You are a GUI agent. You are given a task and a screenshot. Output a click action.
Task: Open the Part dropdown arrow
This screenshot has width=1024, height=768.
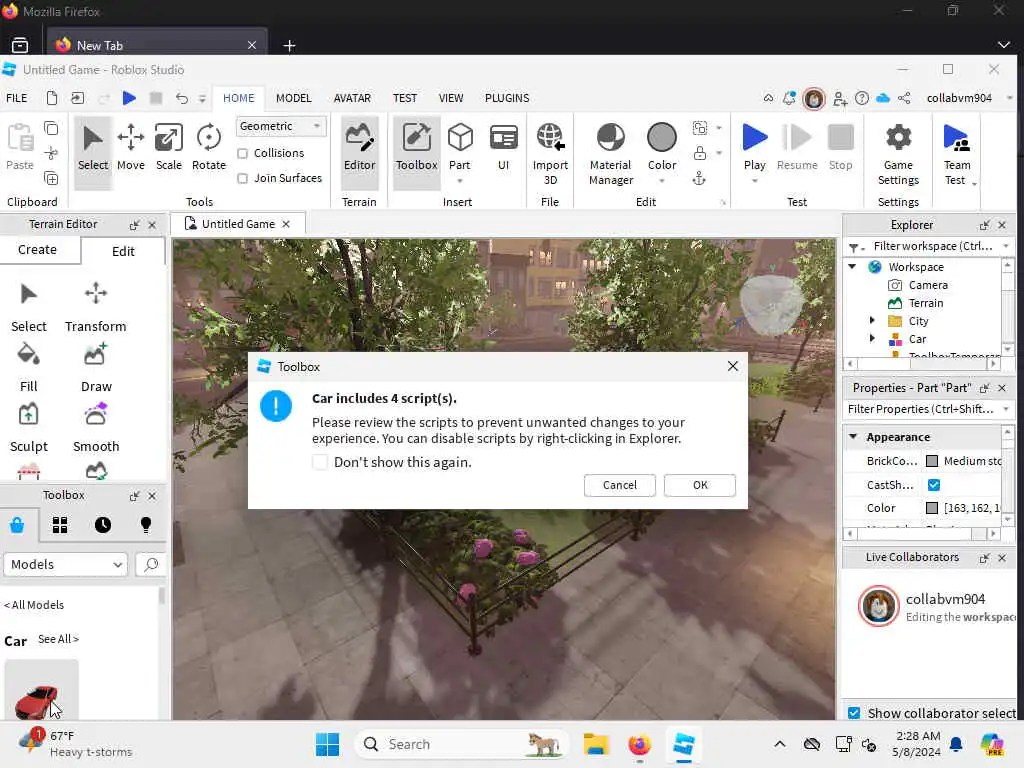pyautogui.click(x=460, y=181)
